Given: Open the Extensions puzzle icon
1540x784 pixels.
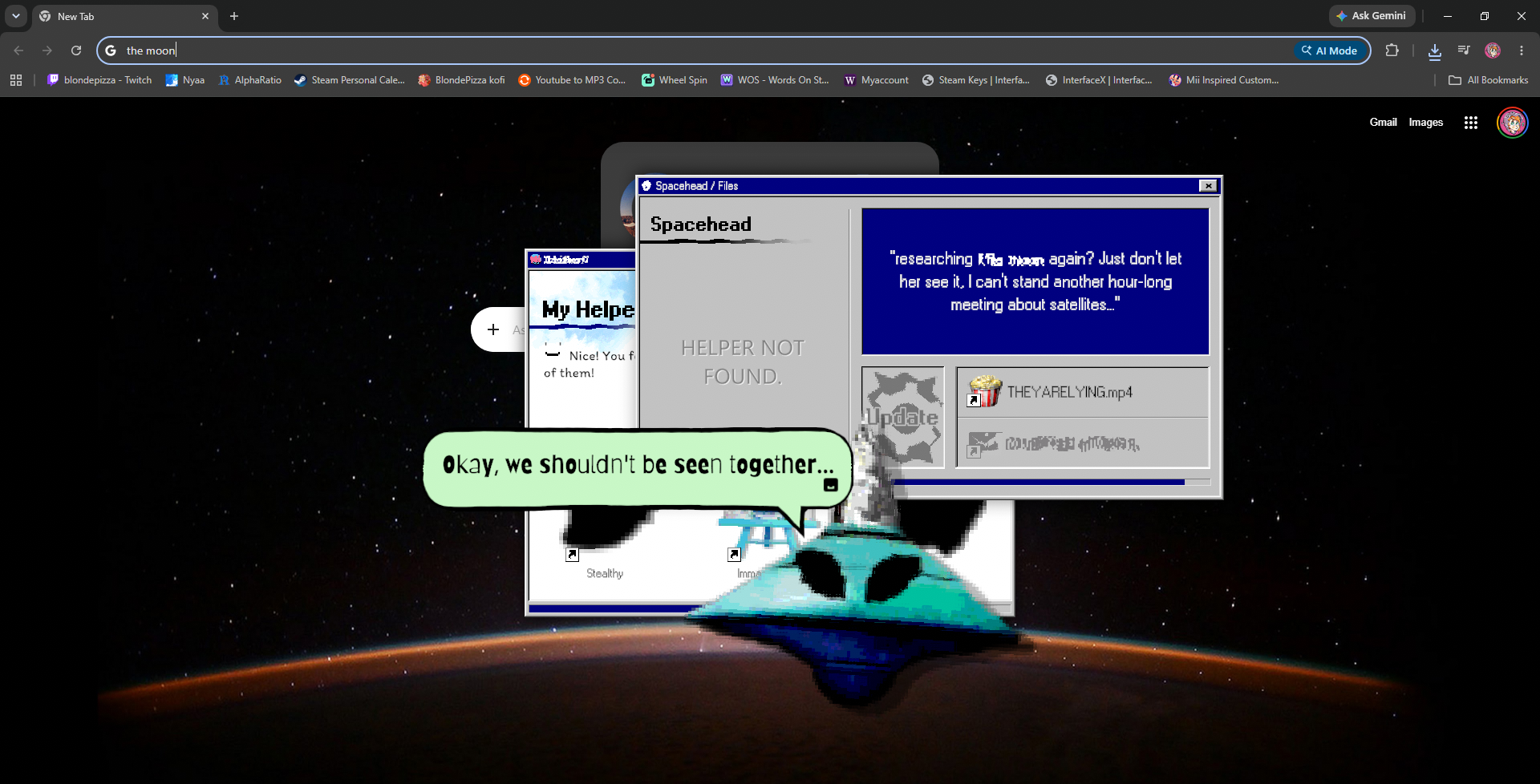Looking at the screenshot, I should [x=1392, y=51].
